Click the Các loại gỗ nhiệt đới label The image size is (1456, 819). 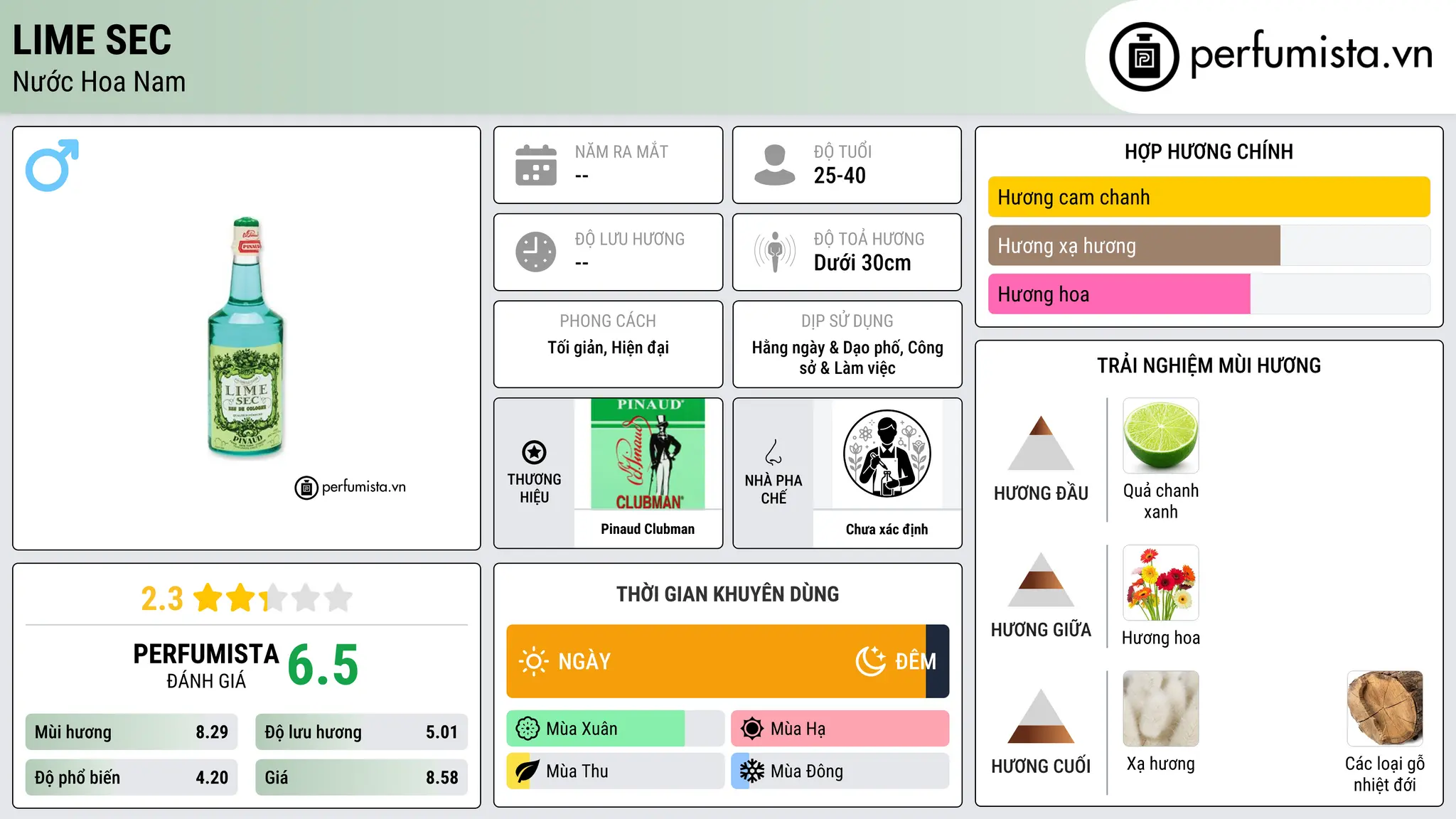[1385, 774]
